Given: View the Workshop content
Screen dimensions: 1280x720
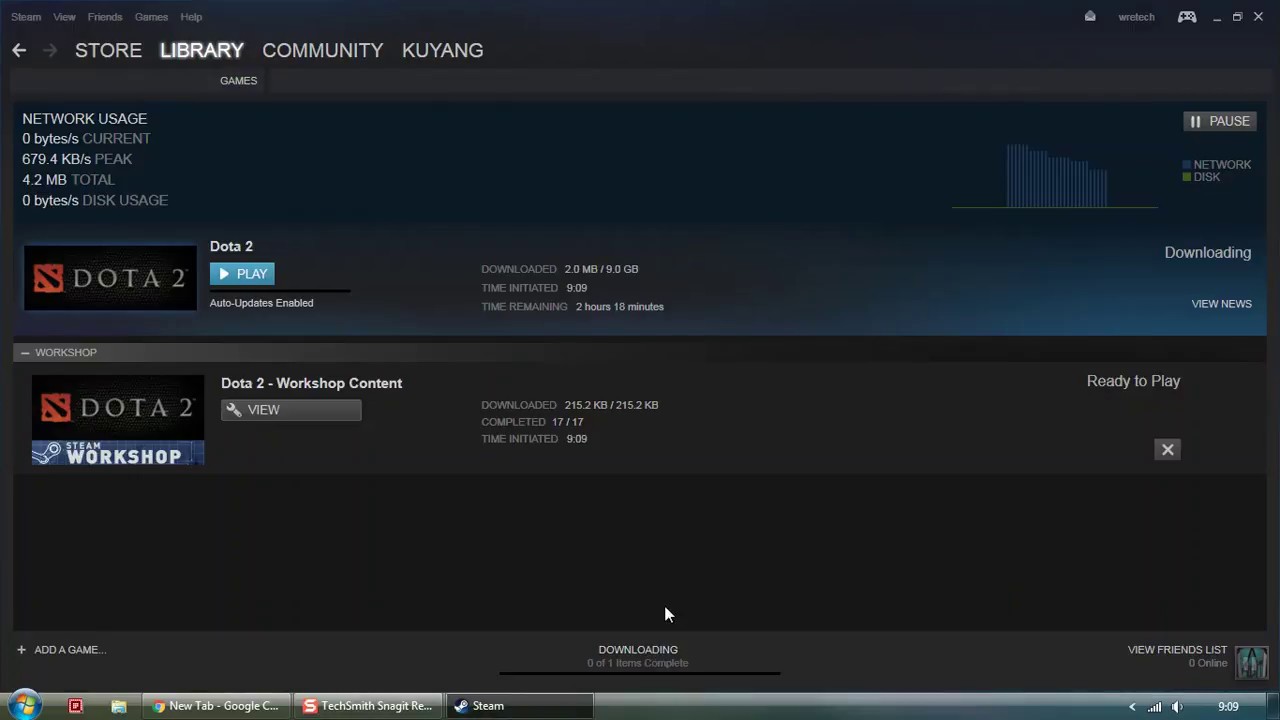Looking at the screenshot, I should click(291, 410).
